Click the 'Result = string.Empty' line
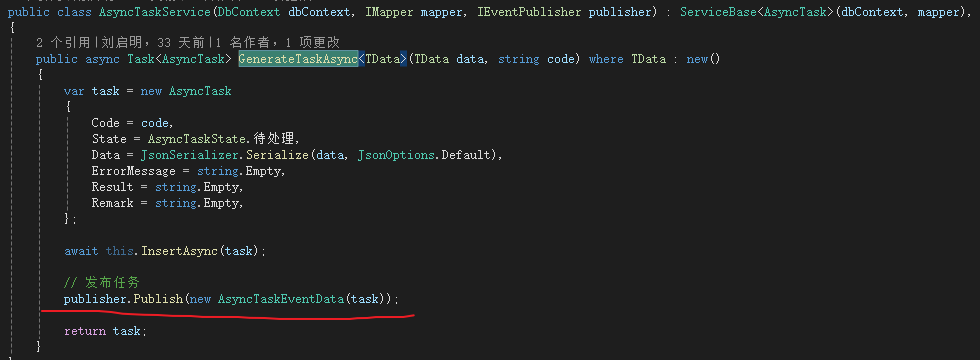Image resolution: width=980 pixels, height=360 pixels. (x=167, y=187)
